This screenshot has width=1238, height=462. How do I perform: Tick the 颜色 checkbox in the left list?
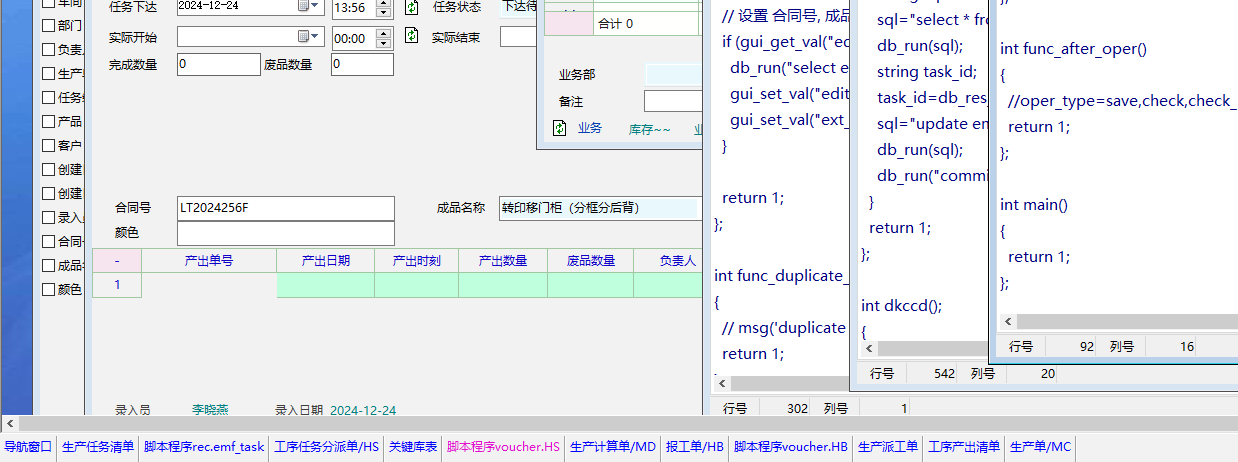[49, 290]
